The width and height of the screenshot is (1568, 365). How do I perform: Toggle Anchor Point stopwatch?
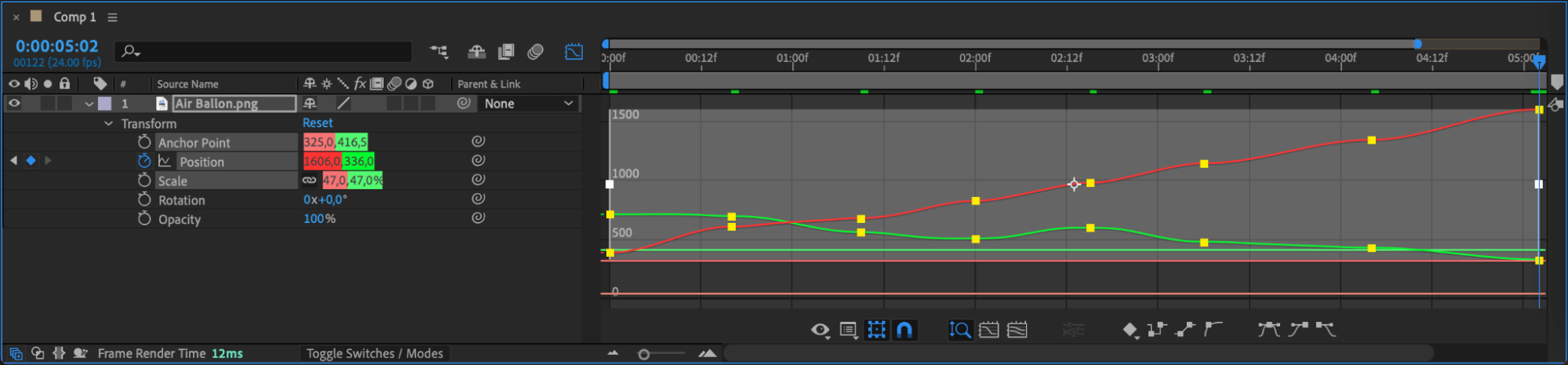144,141
